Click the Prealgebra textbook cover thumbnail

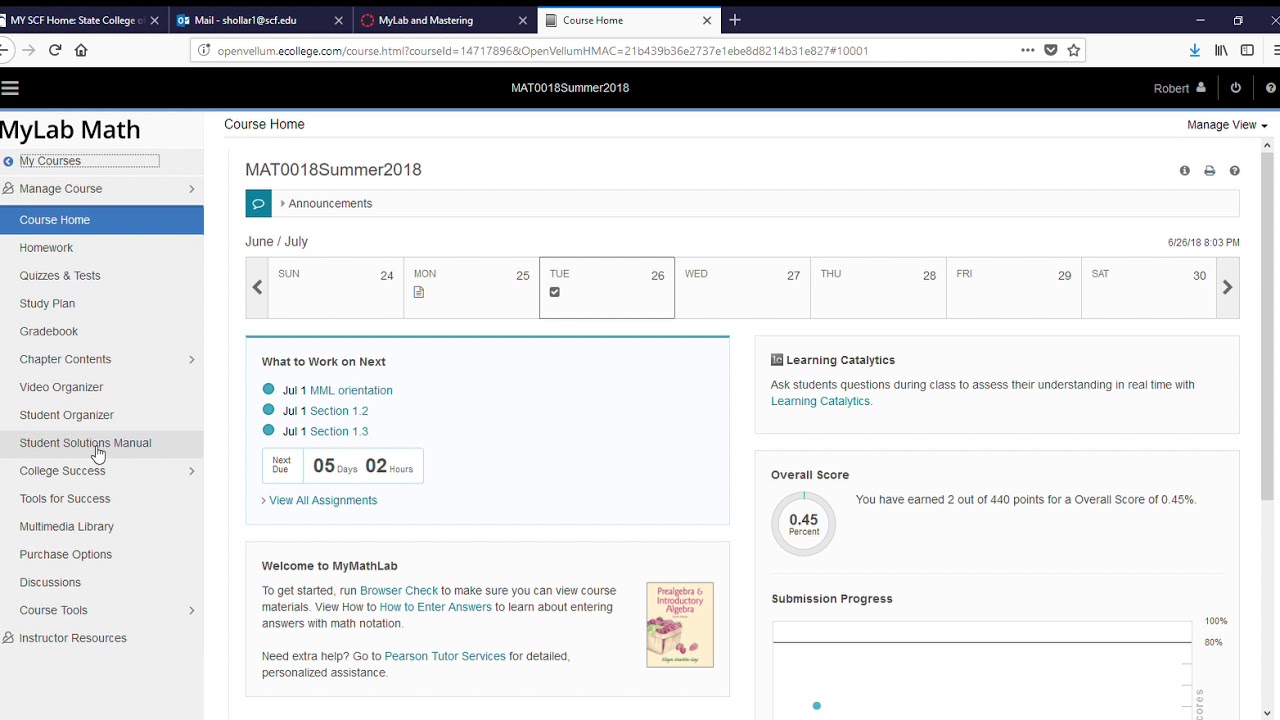[x=680, y=624]
